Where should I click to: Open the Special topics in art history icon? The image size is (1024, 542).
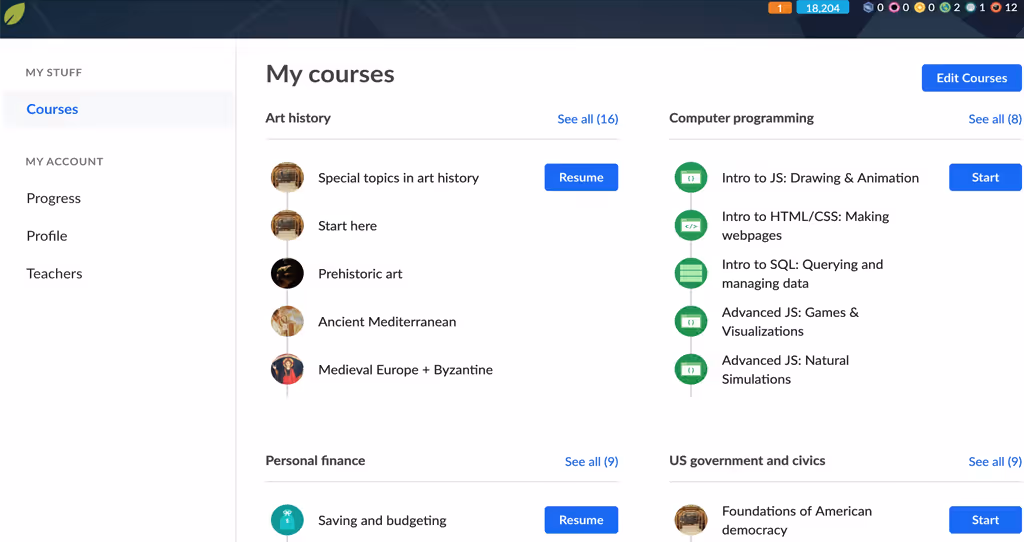pos(287,178)
